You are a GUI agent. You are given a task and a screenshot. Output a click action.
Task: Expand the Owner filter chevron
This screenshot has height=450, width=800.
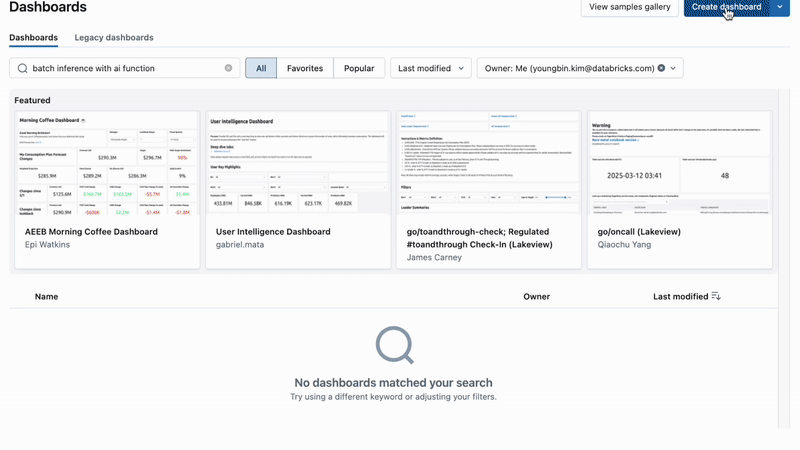673,68
